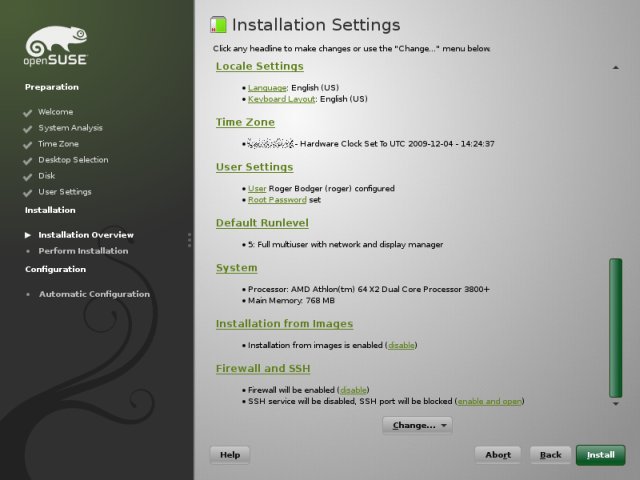Click the Configuration section heading
The image size is (640, 480).
pyautogui.click(x=56, y=269)
